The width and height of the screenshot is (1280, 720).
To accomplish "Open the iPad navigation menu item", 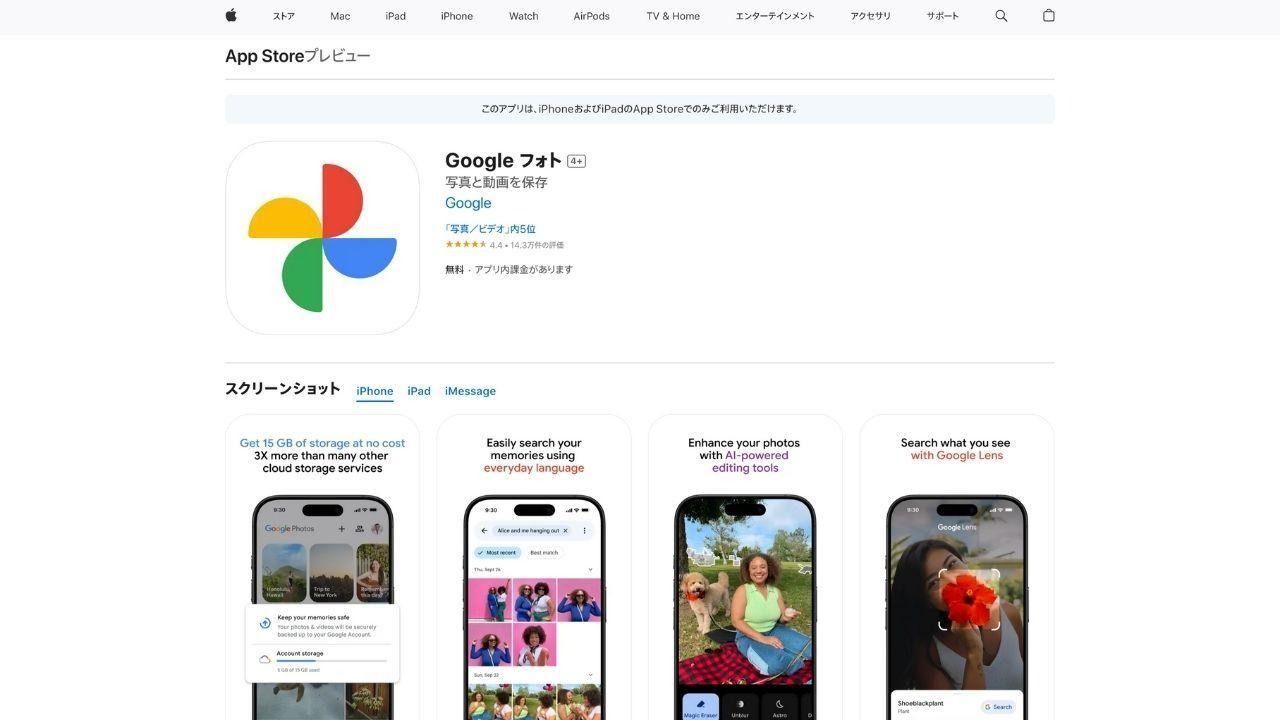I will (396, 16).
